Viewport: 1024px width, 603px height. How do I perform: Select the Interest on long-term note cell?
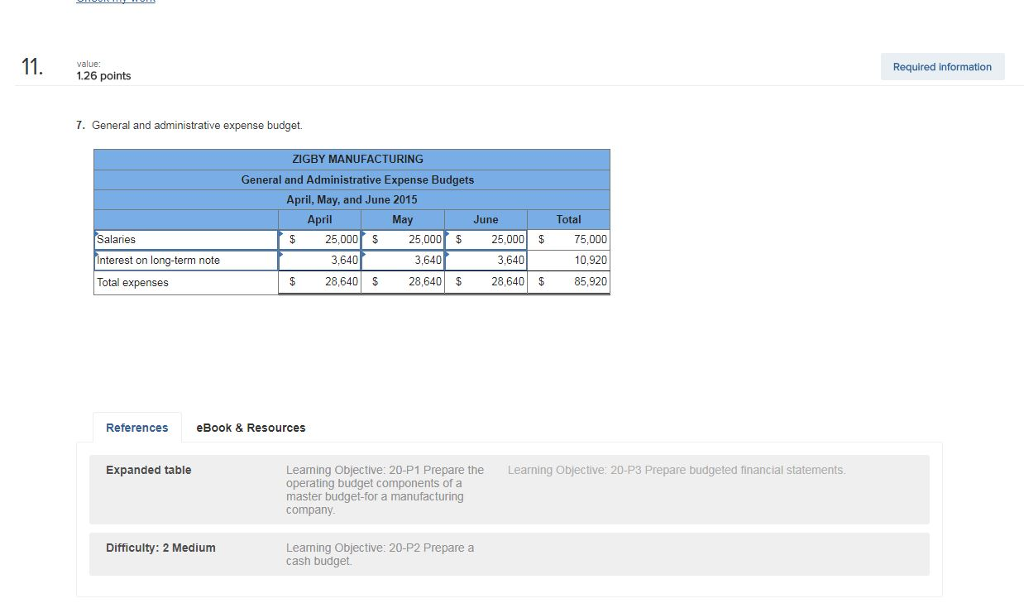point(183,260)
